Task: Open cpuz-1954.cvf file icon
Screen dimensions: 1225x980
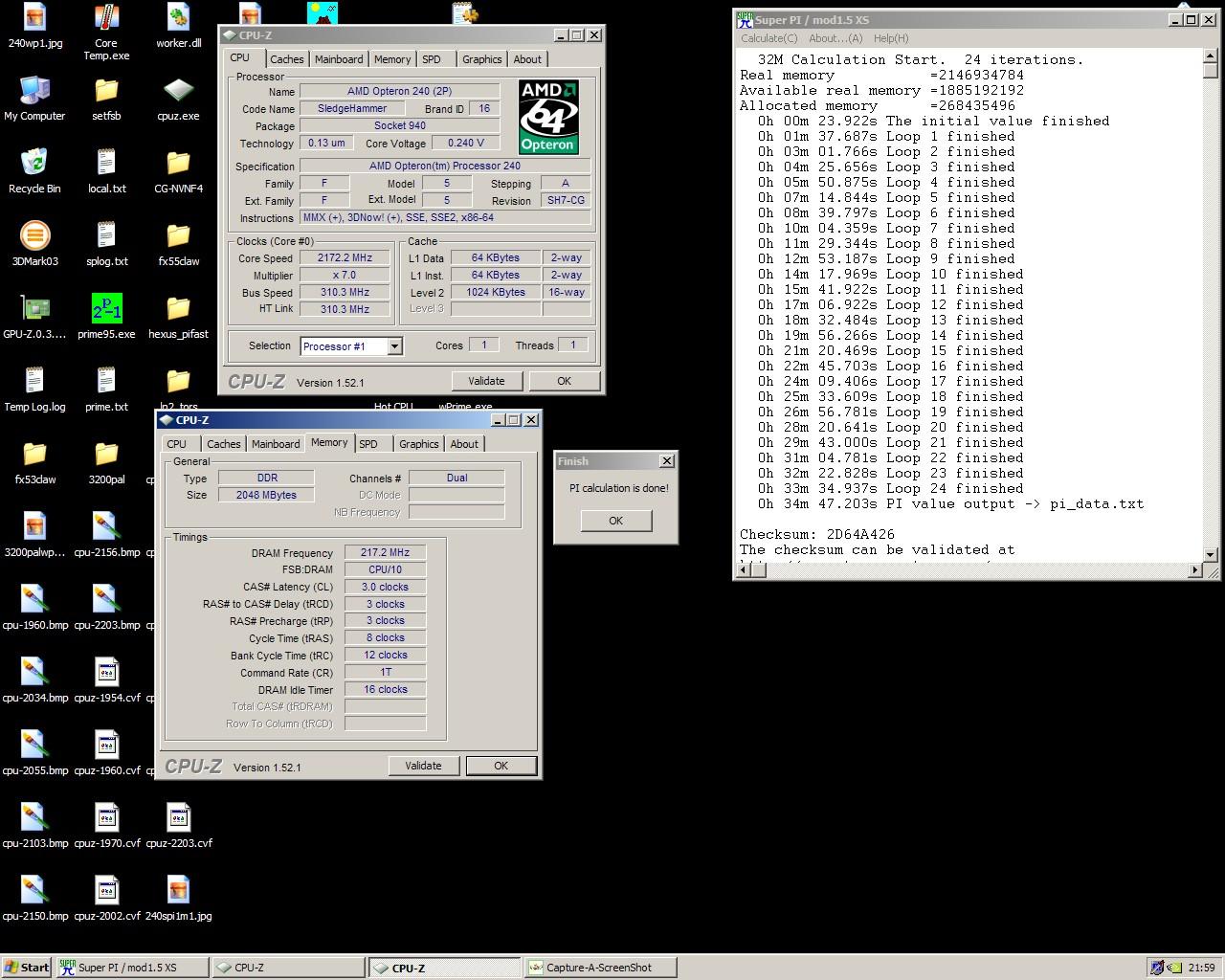Action: 106,679
